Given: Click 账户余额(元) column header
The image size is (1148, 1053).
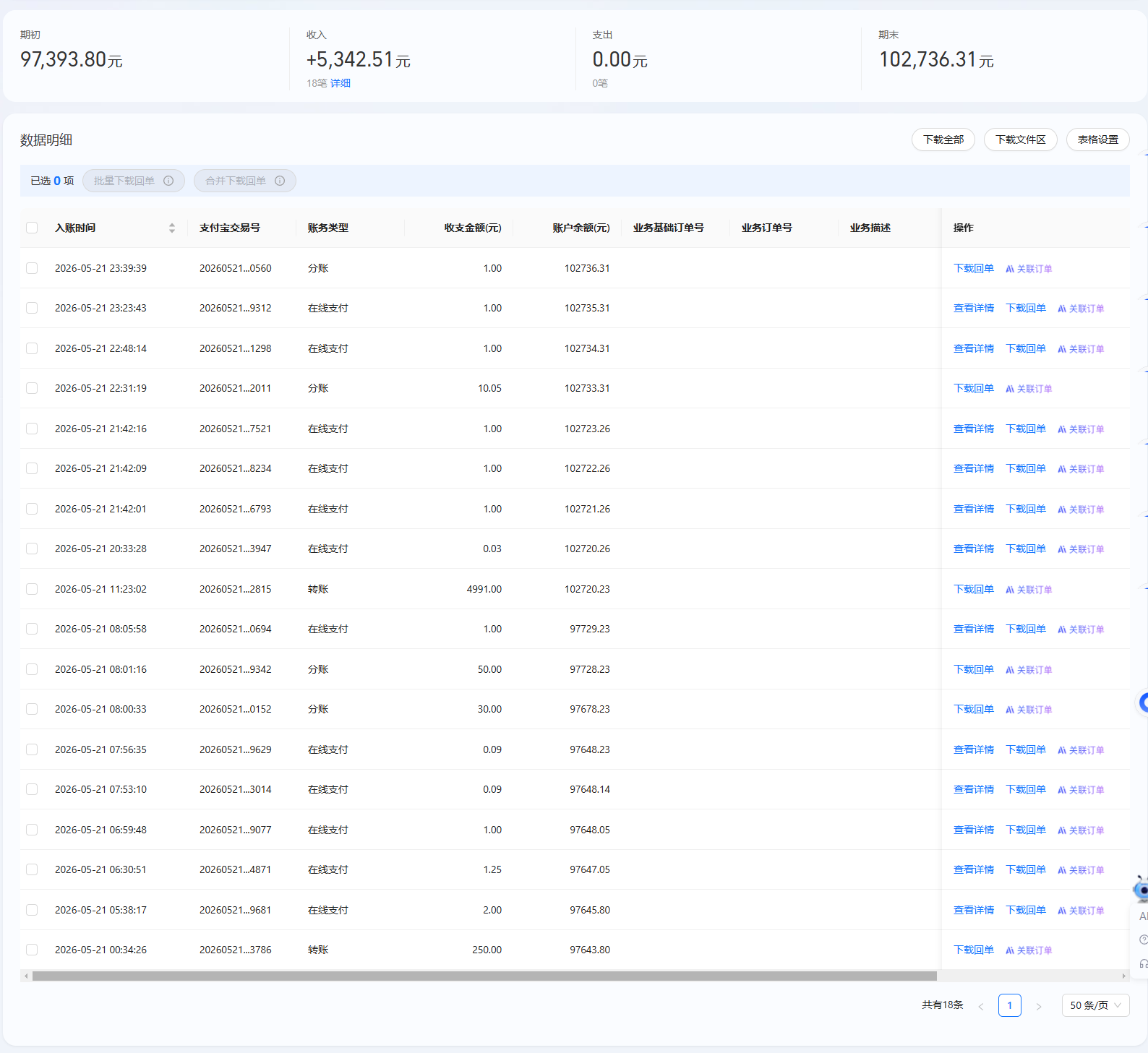Looking at the screenshot, I should 581,228.
